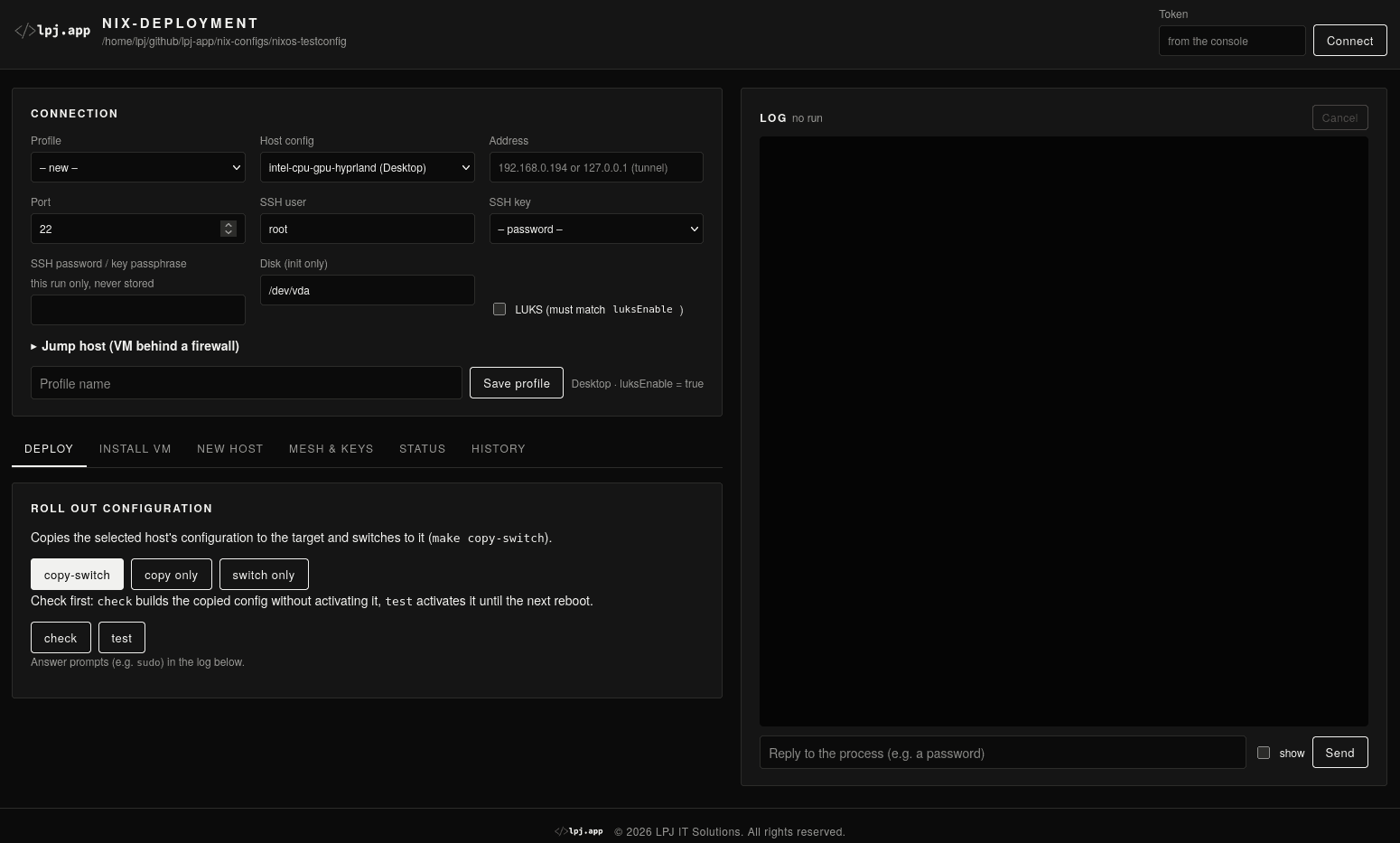Click the copy only button

172,575
